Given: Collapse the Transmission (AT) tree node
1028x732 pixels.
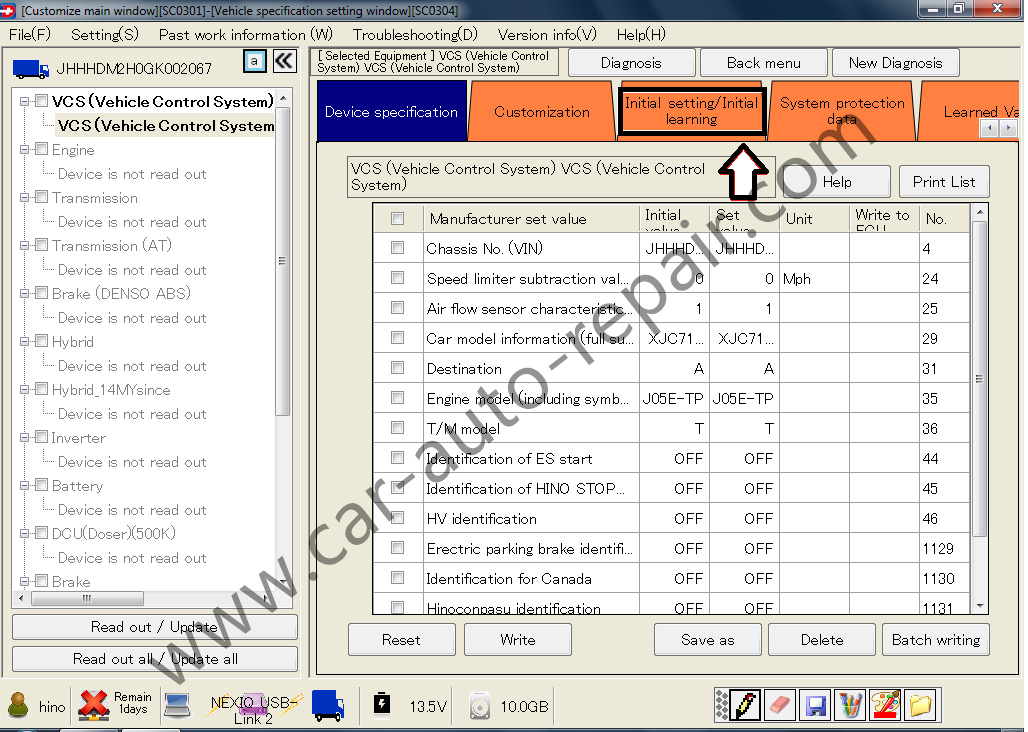Looking at the screenshot, I should [25, 246].
